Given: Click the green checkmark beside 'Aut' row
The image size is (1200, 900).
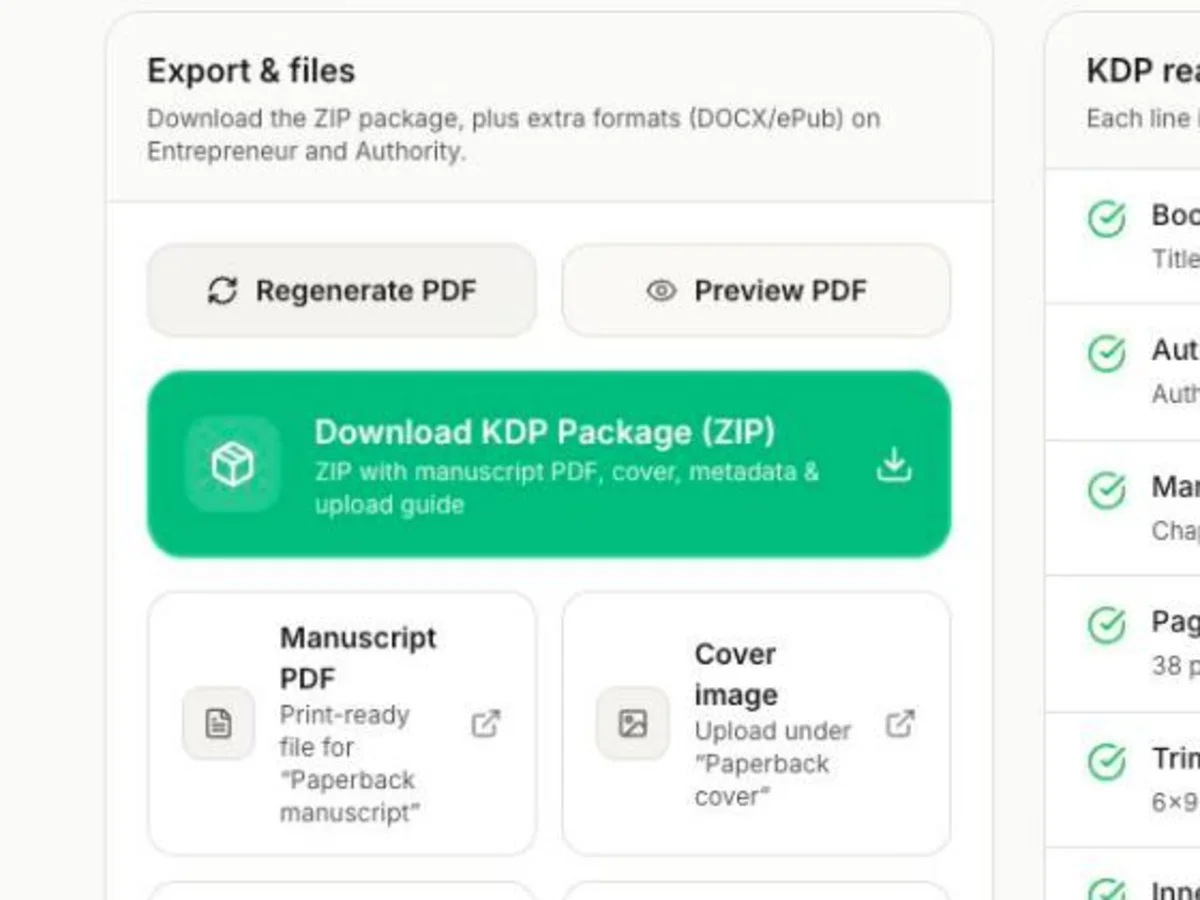Looking at the screenshot, I should 1107,354.
